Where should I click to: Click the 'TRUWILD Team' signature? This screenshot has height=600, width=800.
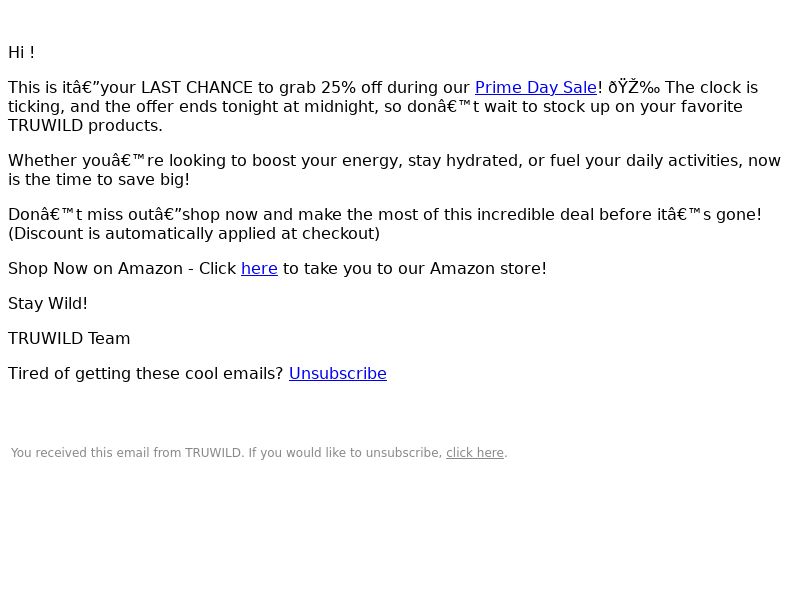69,339
